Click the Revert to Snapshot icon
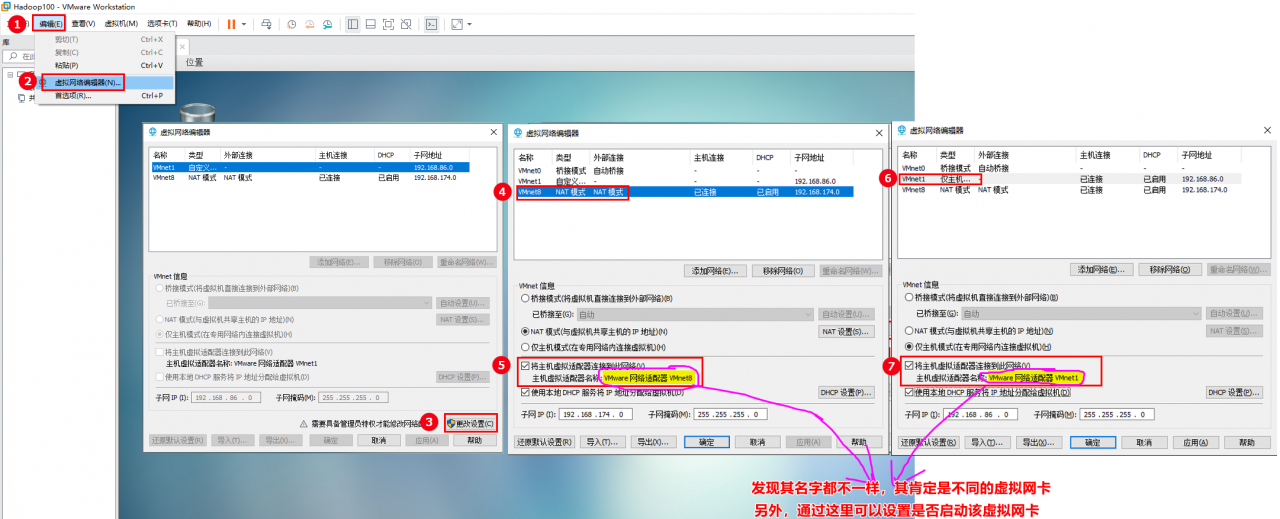The image size is (1280, 519). (309, 23)
